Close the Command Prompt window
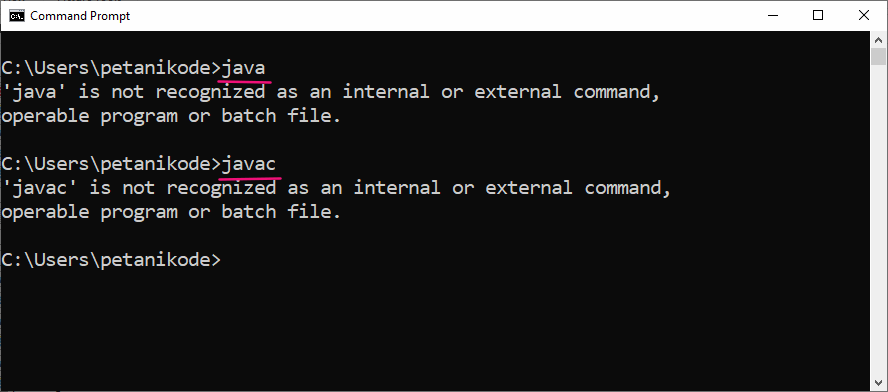 pyautogui.click(x=864, y=16)
